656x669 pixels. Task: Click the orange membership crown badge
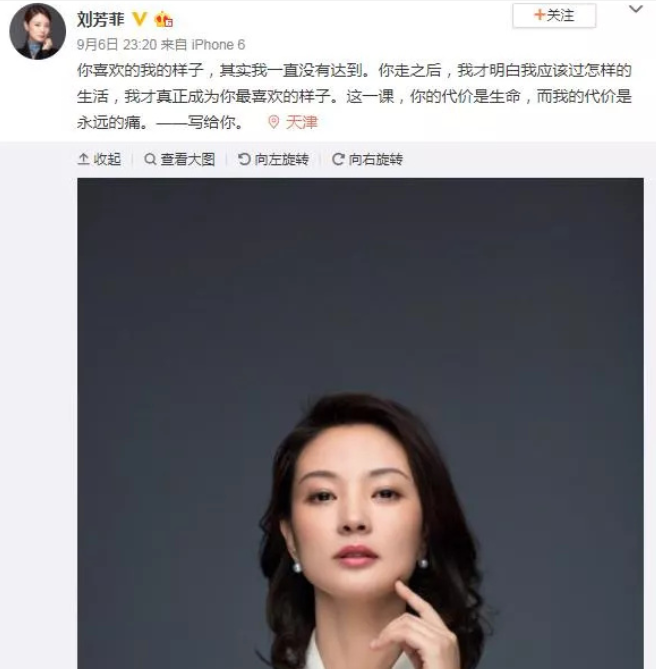pyautogui.click(x=163, y=20)
